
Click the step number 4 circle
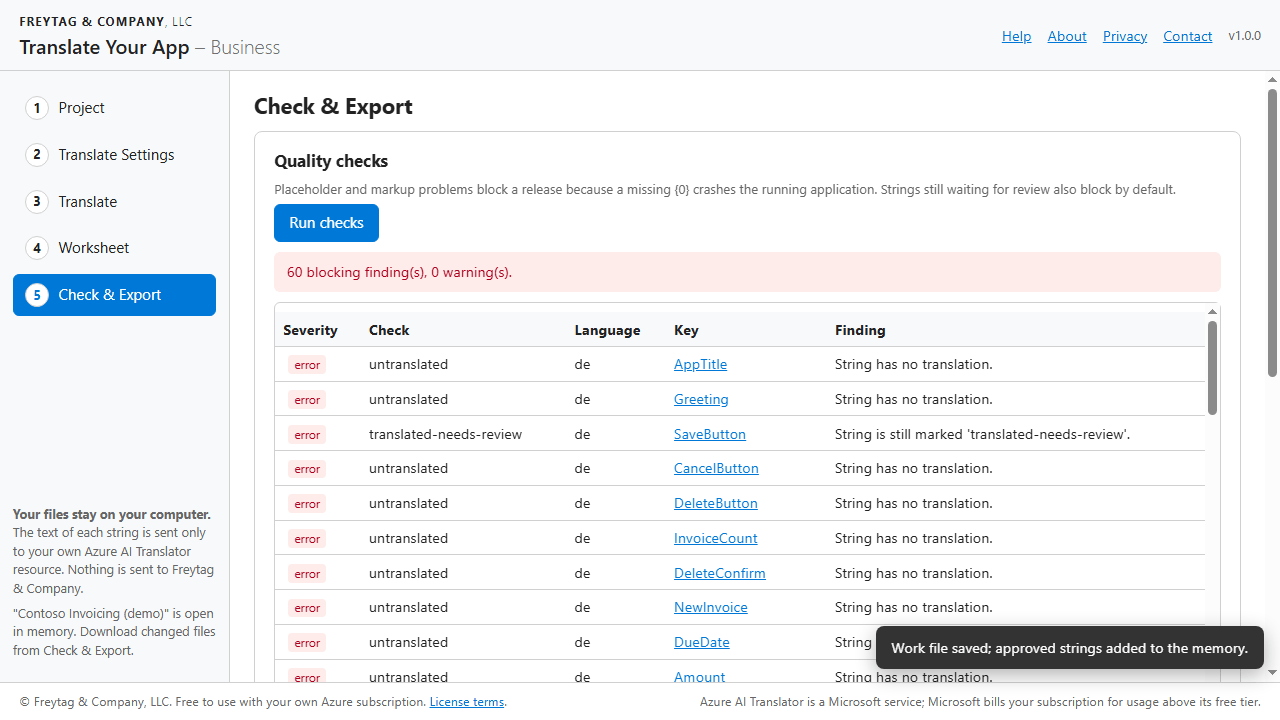(x=37, y=248)
